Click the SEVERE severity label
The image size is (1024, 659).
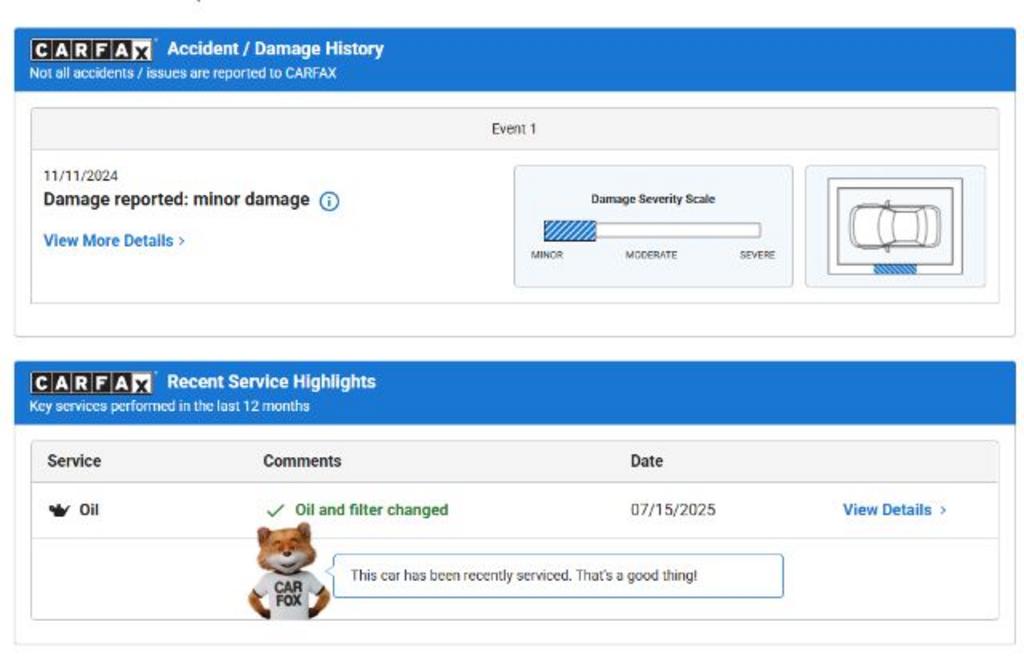(x=758, y=255)
